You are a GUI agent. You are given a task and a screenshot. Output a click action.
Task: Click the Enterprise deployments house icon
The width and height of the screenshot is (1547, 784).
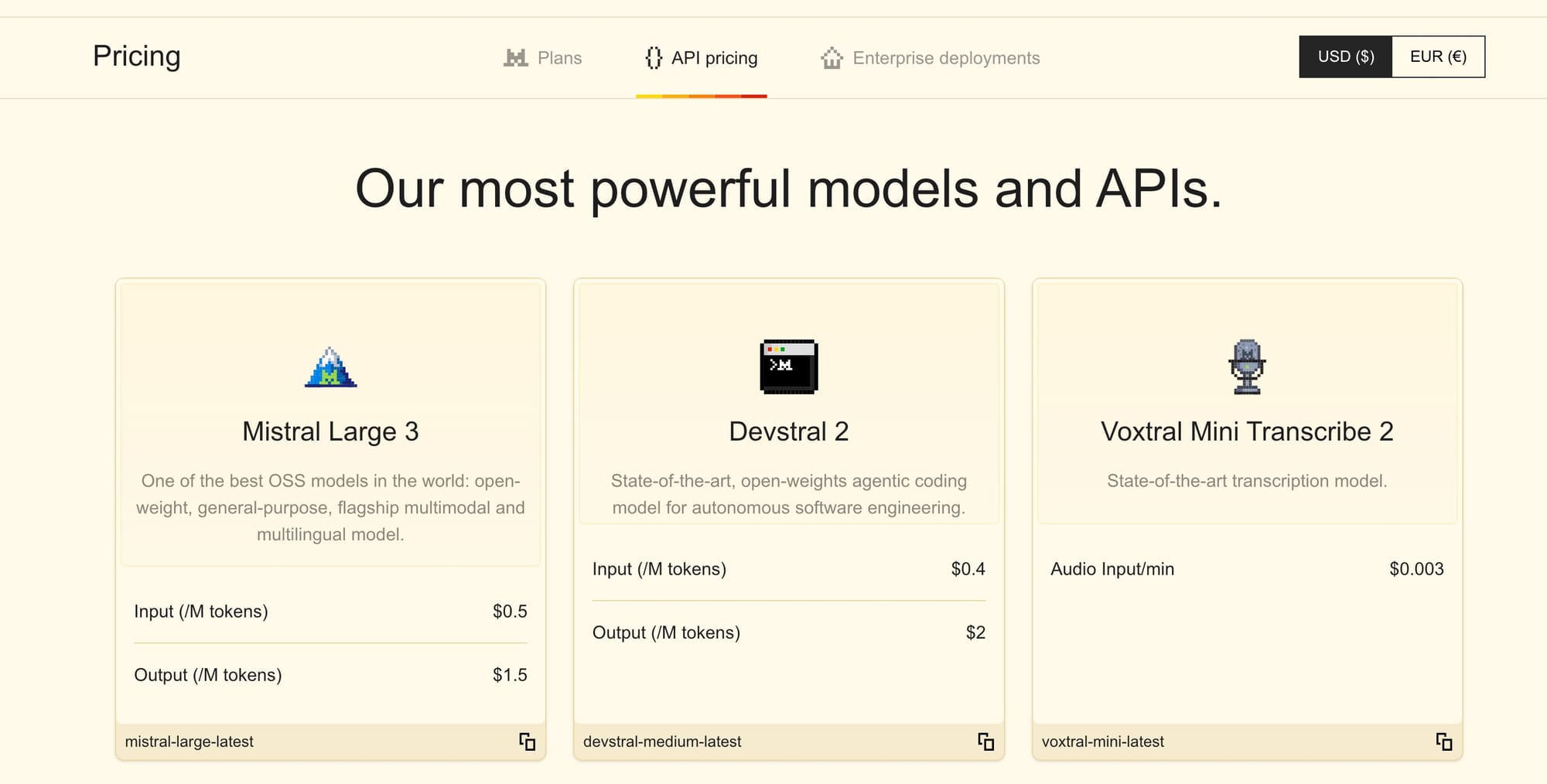click(x=832, y=58)
